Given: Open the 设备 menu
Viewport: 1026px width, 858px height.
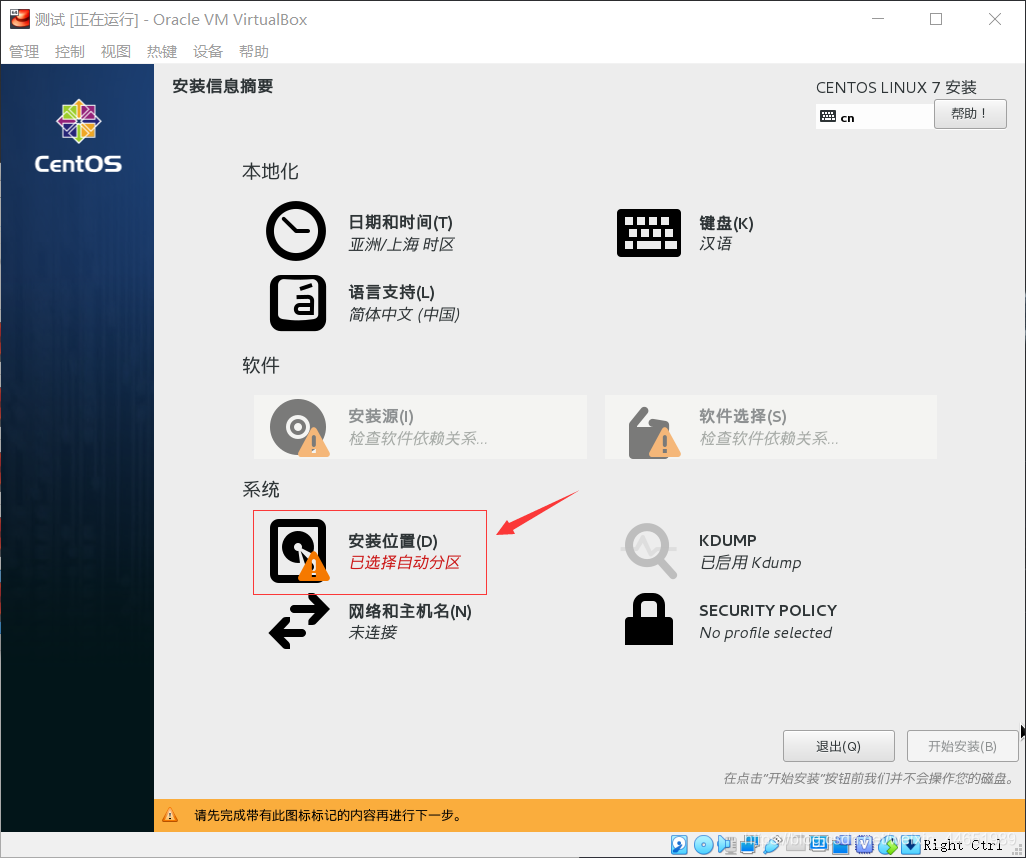Looking at the screenshot, I should pos(208,51).
